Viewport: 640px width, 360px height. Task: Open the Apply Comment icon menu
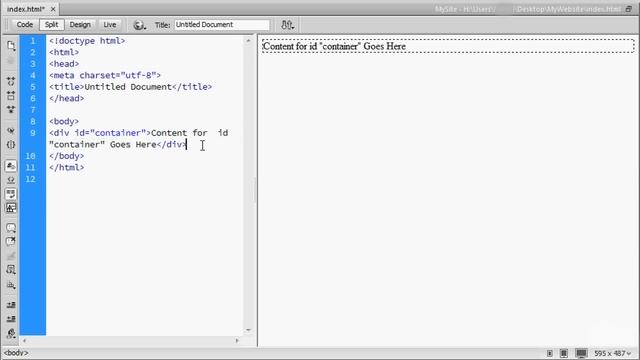[11, 228]
